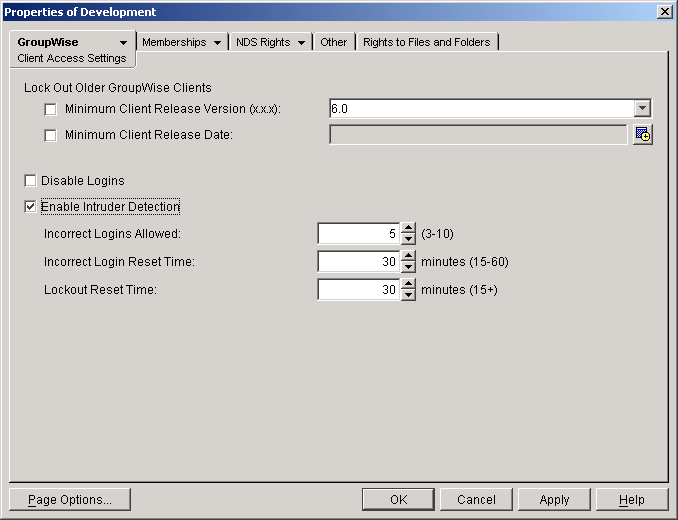Click the 'Client Access Settings' subtitle

click(72, 58)
